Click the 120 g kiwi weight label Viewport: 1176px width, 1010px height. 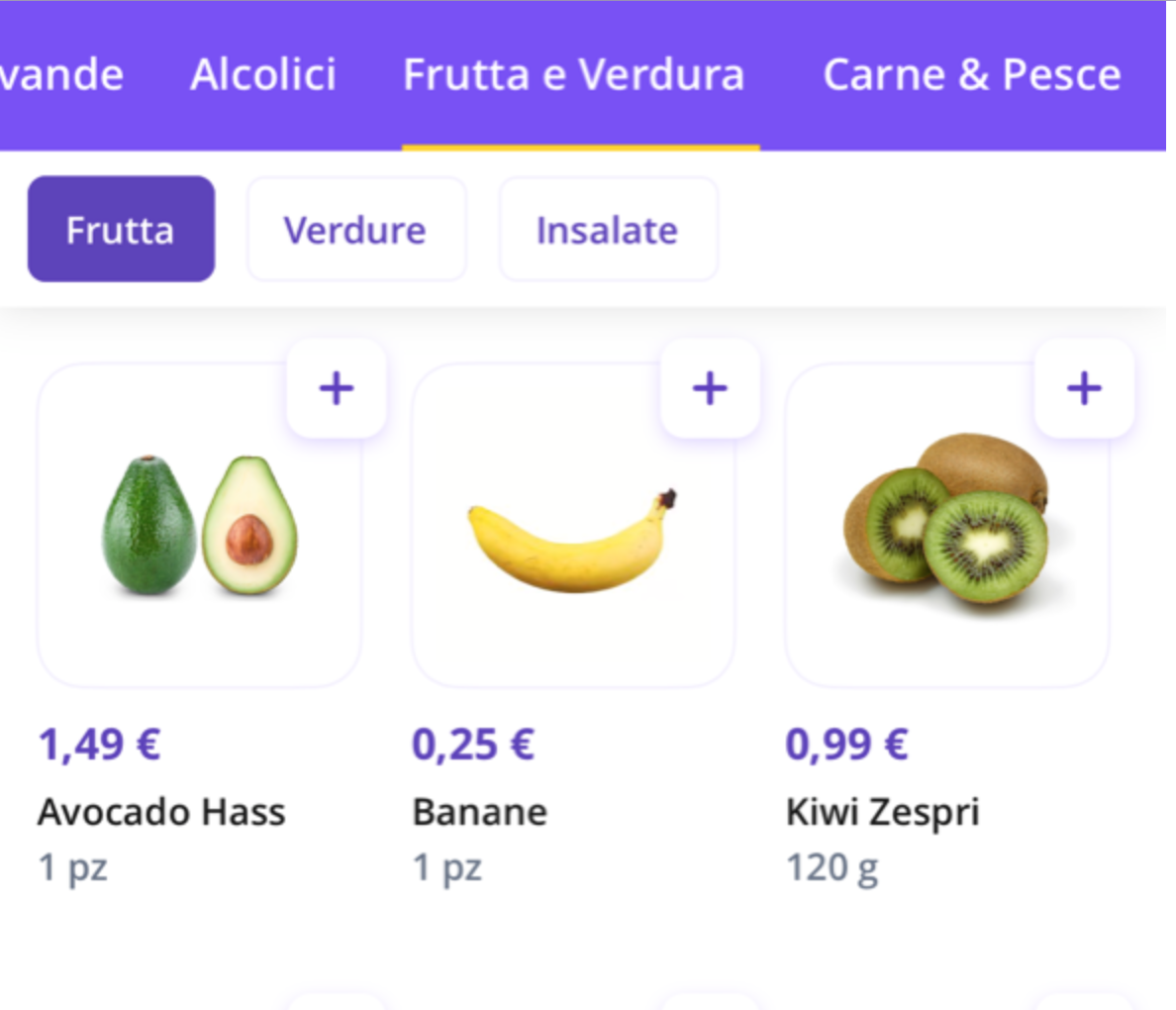click(x=833, y=867)
